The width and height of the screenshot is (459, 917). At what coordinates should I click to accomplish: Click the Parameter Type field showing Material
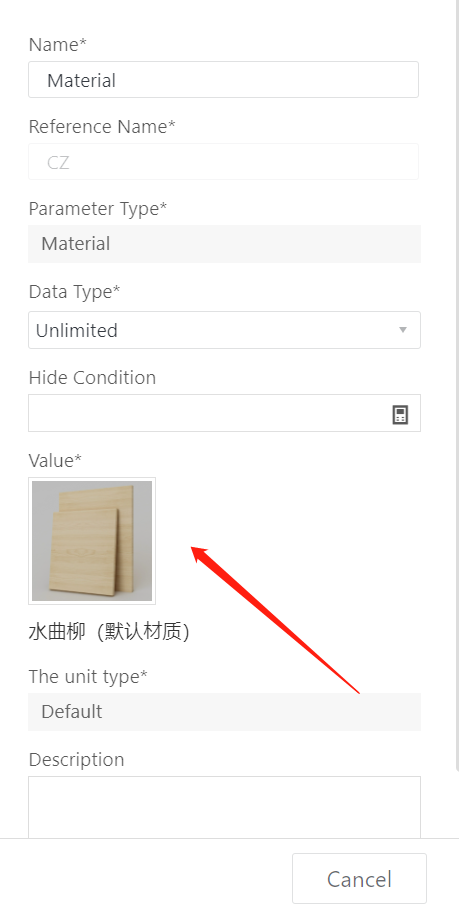[225, 244]
